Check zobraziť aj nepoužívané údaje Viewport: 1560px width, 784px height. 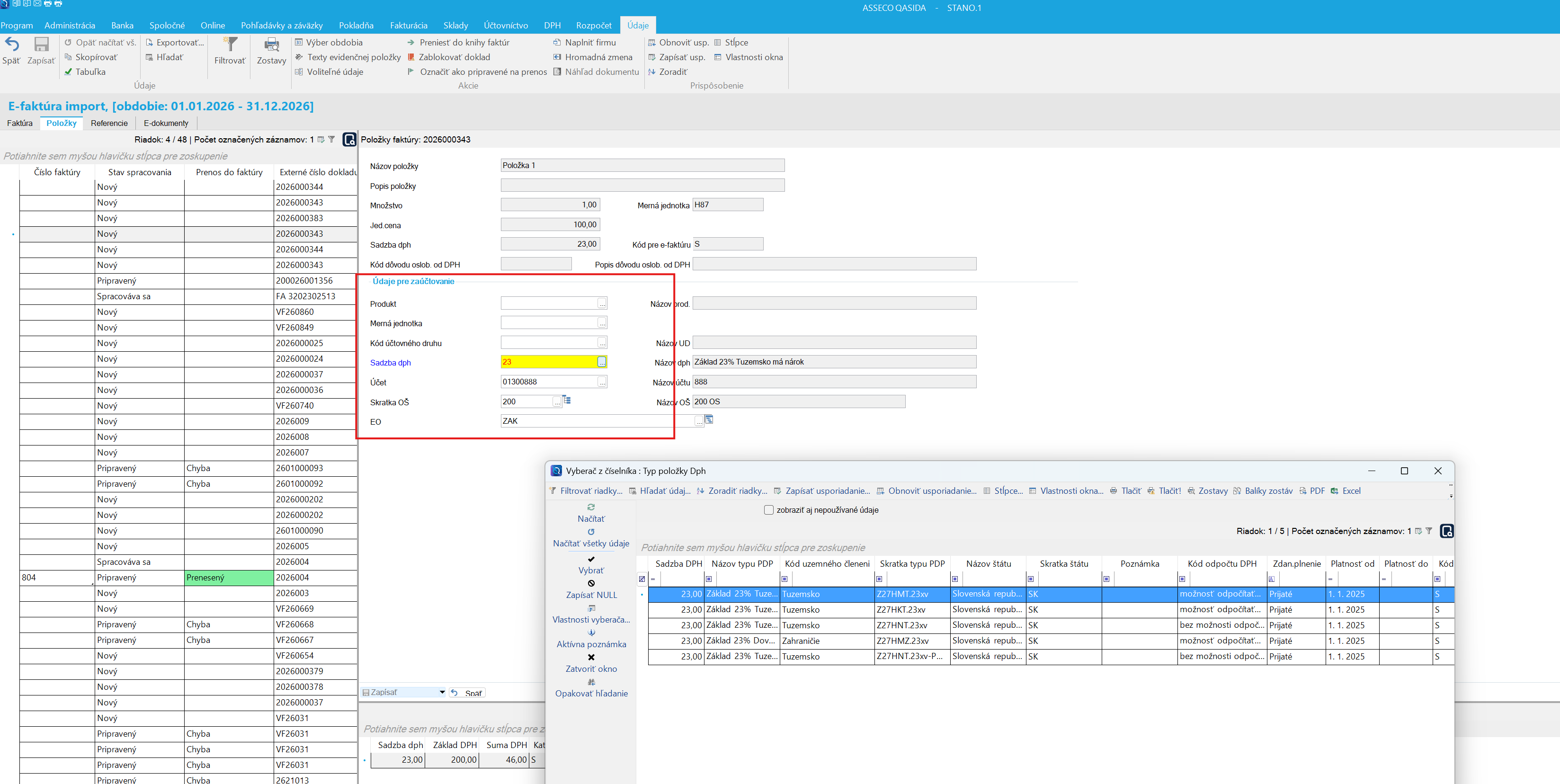click(768, 510)
